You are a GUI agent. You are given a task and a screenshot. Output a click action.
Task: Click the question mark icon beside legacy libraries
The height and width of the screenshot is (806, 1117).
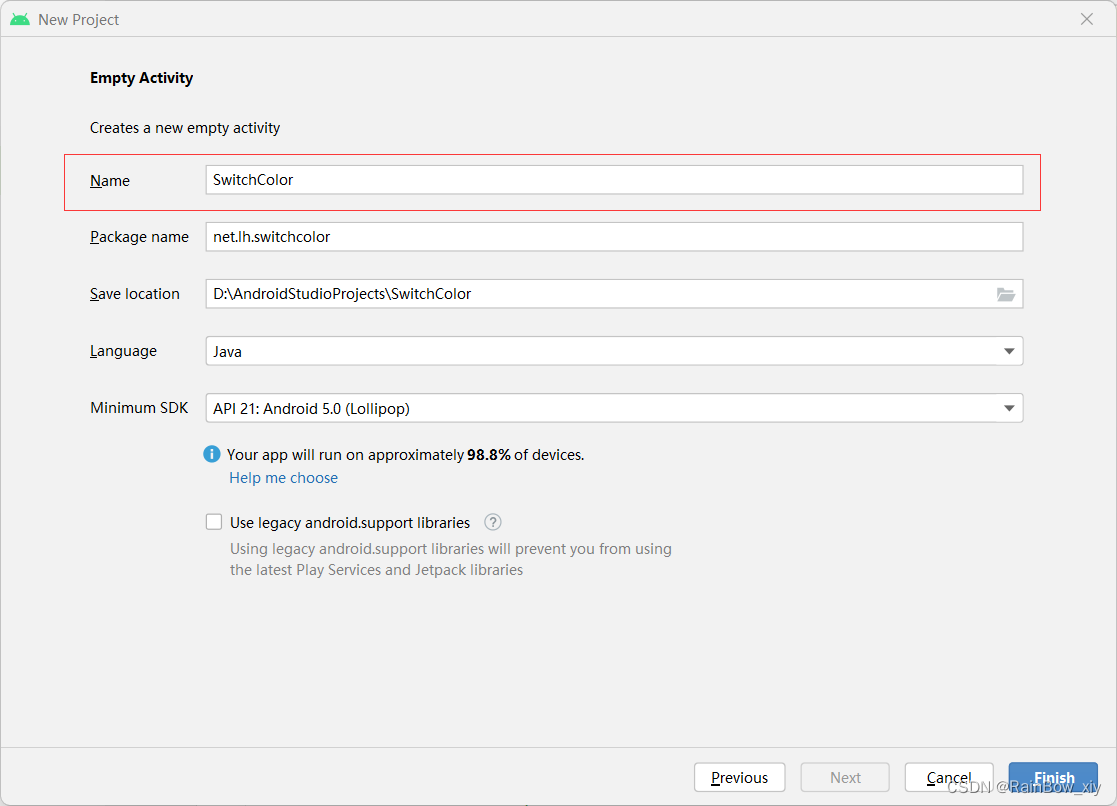tap(492, 522)
